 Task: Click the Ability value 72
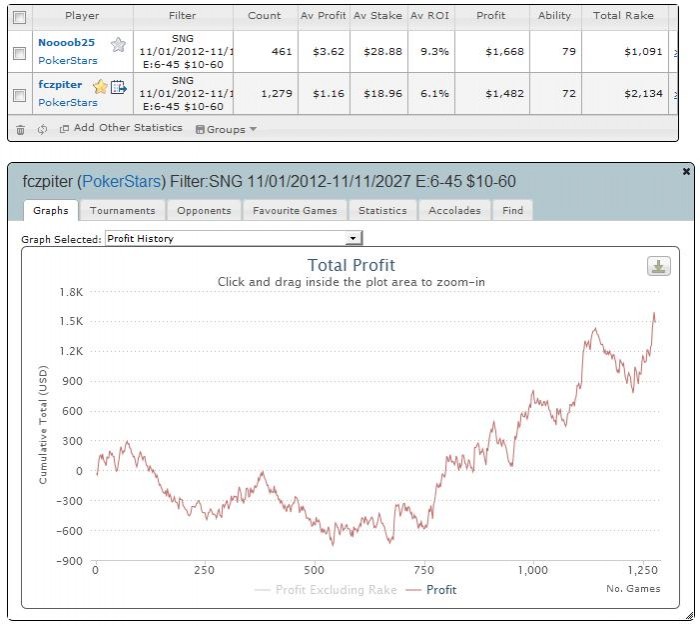[x=569, y=94]
